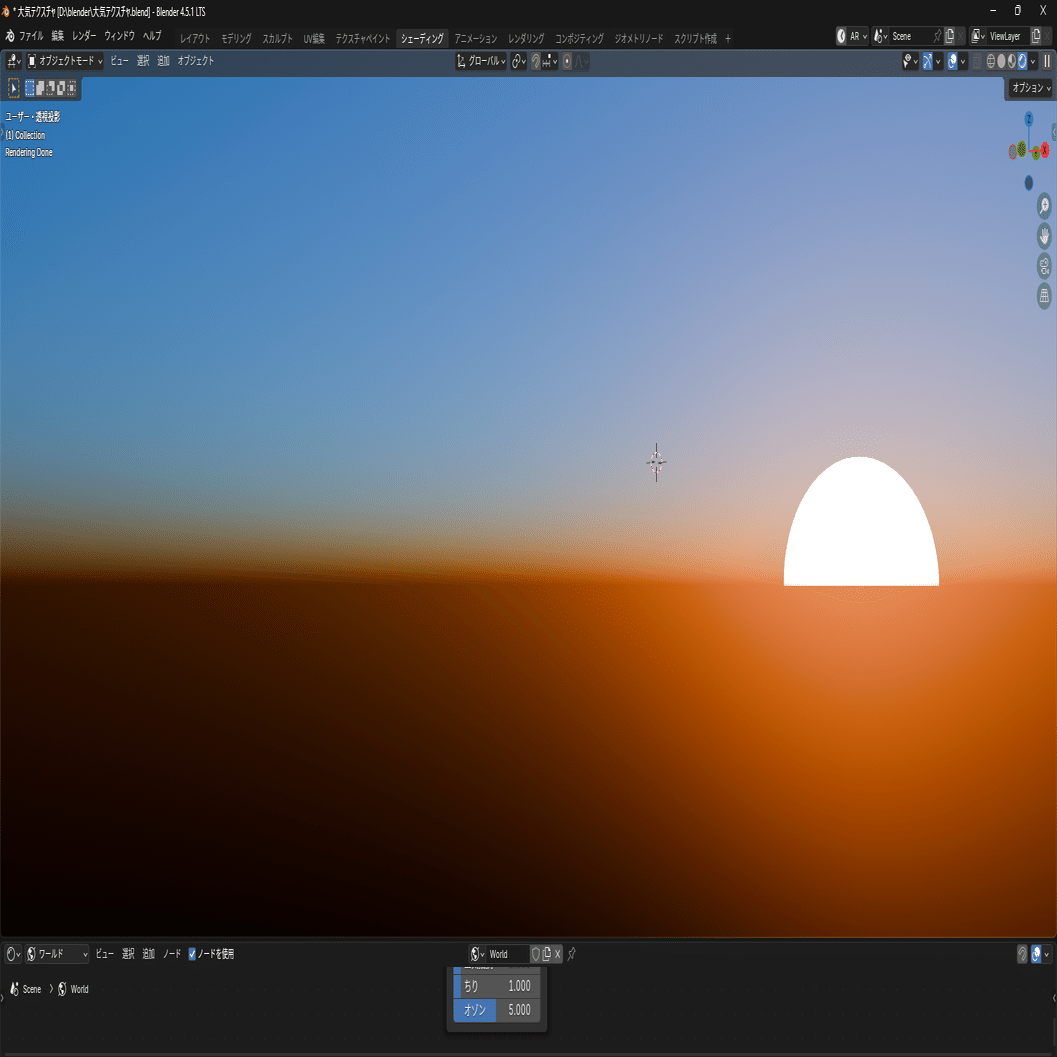Image resolution: width=1057 pixels, height=1057 pixels.
Task: Toggle proportional editing button
Action: pyautogui.click(x=567, y=61)
